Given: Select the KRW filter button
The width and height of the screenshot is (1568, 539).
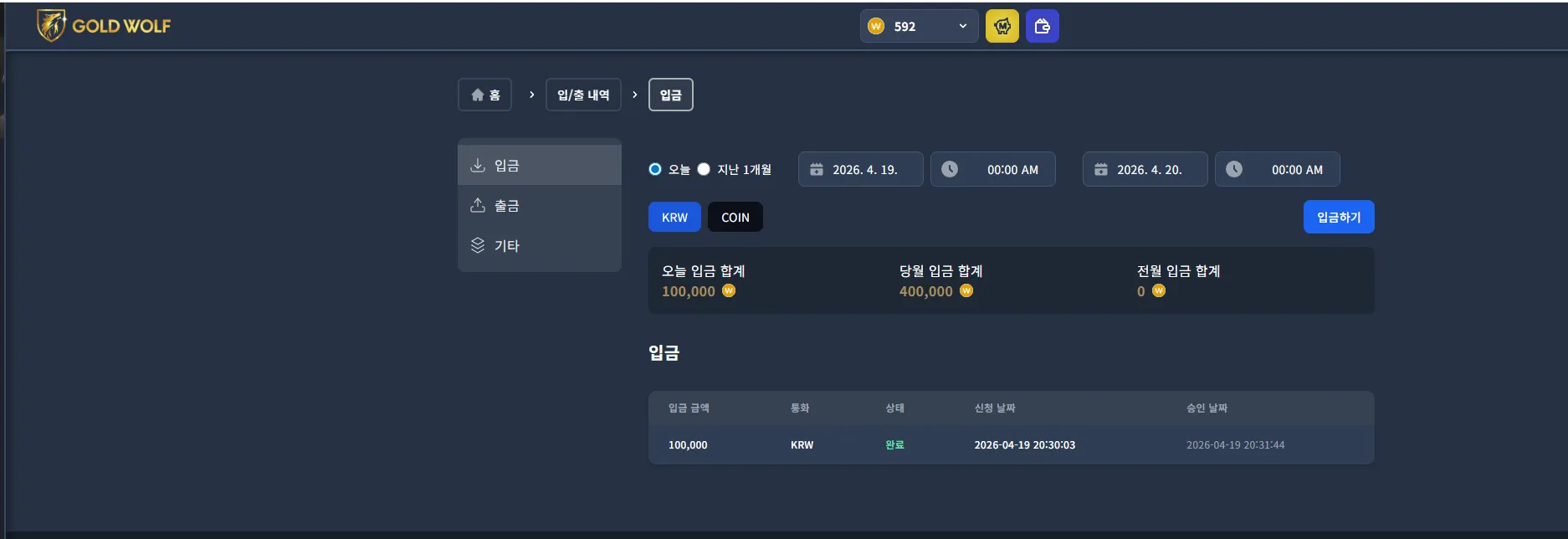Looking at the screenshot, I should tap(674, 217).
